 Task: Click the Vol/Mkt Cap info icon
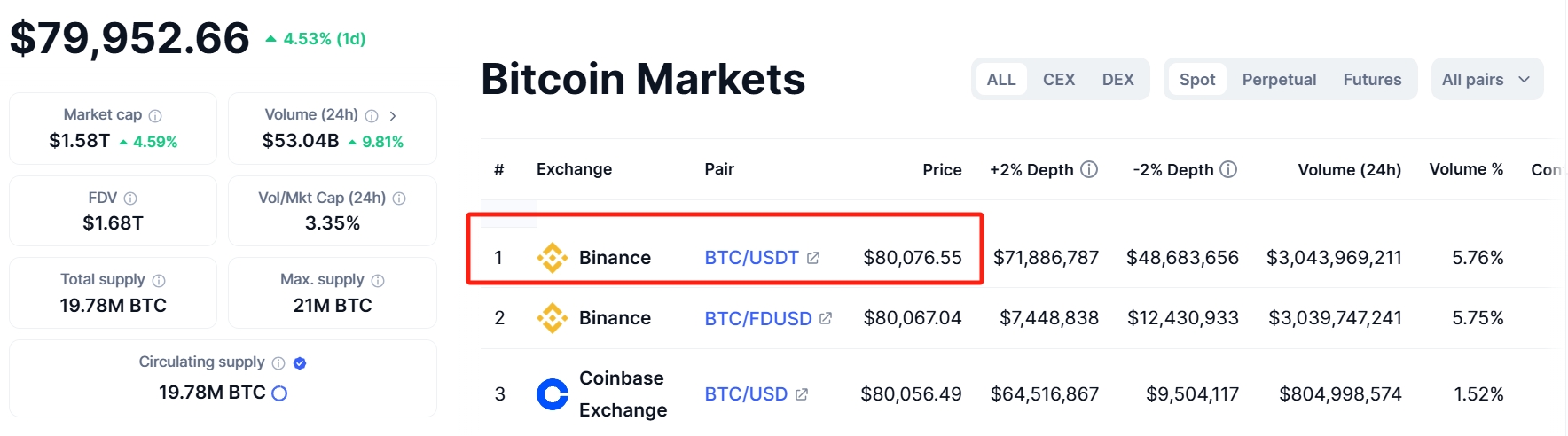pos(399,199)
